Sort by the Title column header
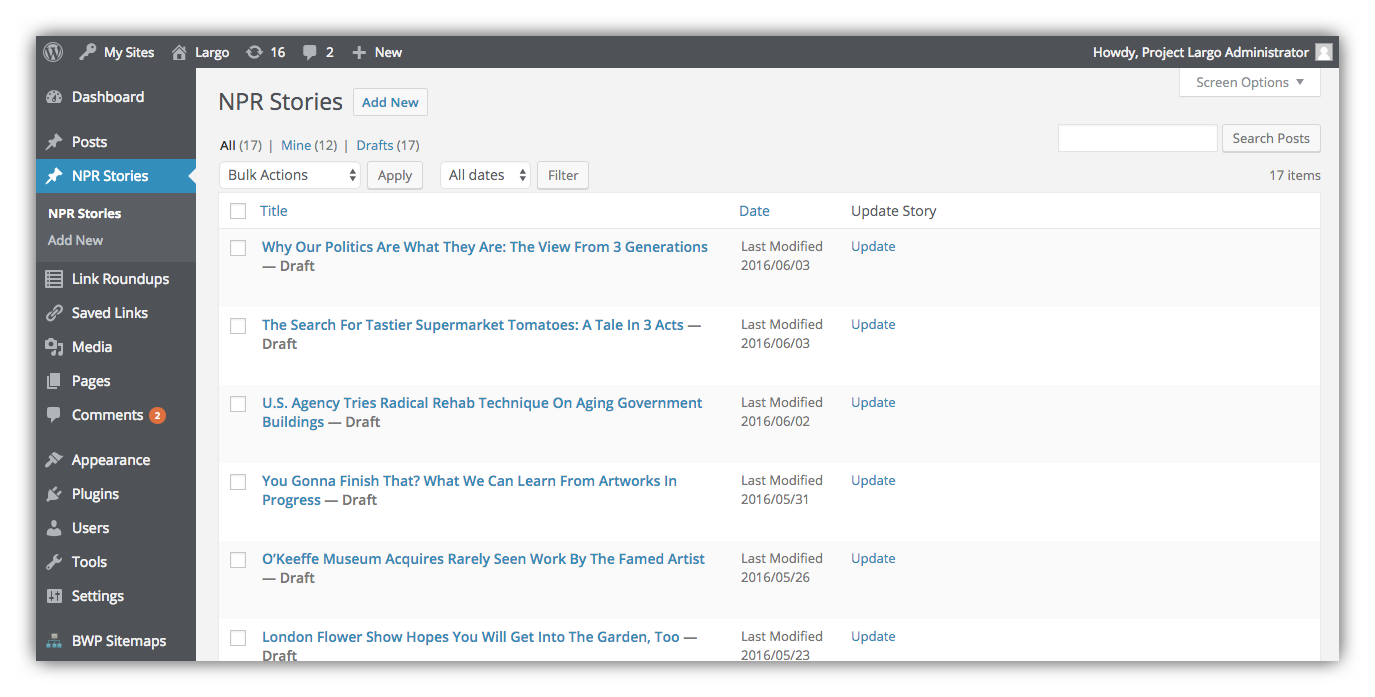 click(x=274, y=211)
